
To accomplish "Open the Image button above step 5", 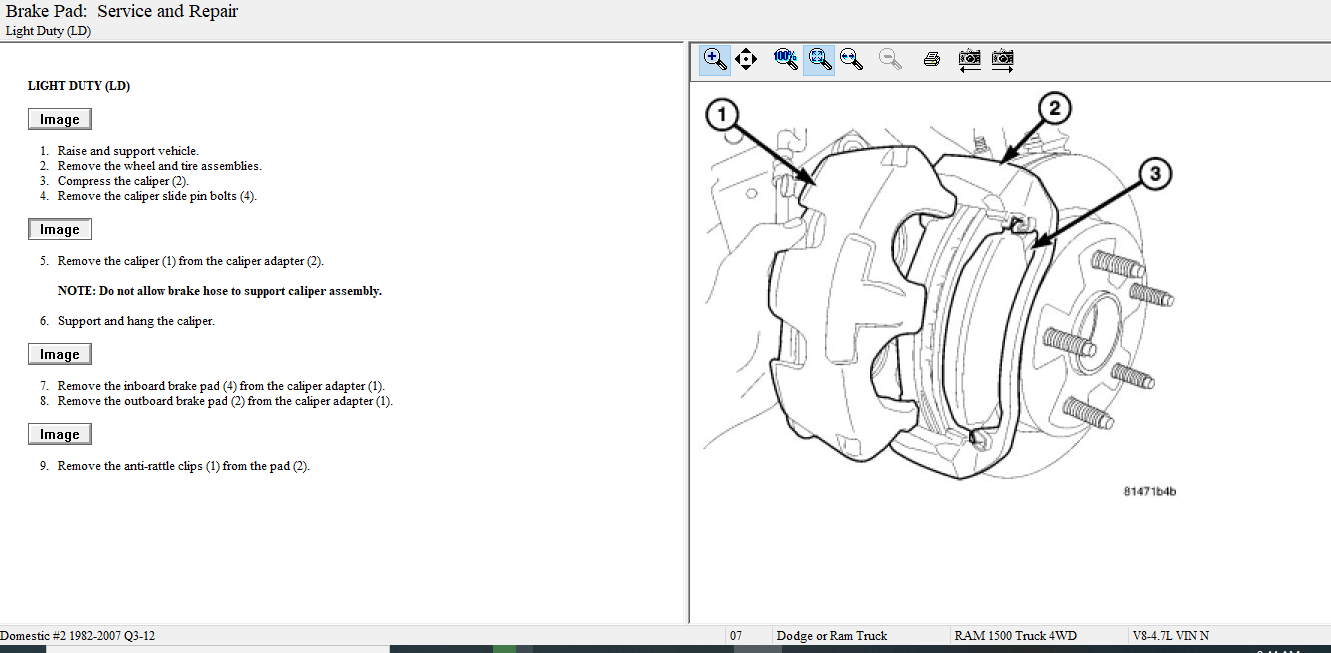I will [60, 229].
